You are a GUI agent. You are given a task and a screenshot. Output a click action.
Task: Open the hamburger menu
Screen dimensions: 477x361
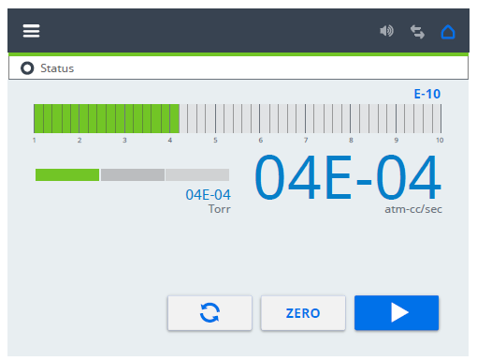pos(31,31)
